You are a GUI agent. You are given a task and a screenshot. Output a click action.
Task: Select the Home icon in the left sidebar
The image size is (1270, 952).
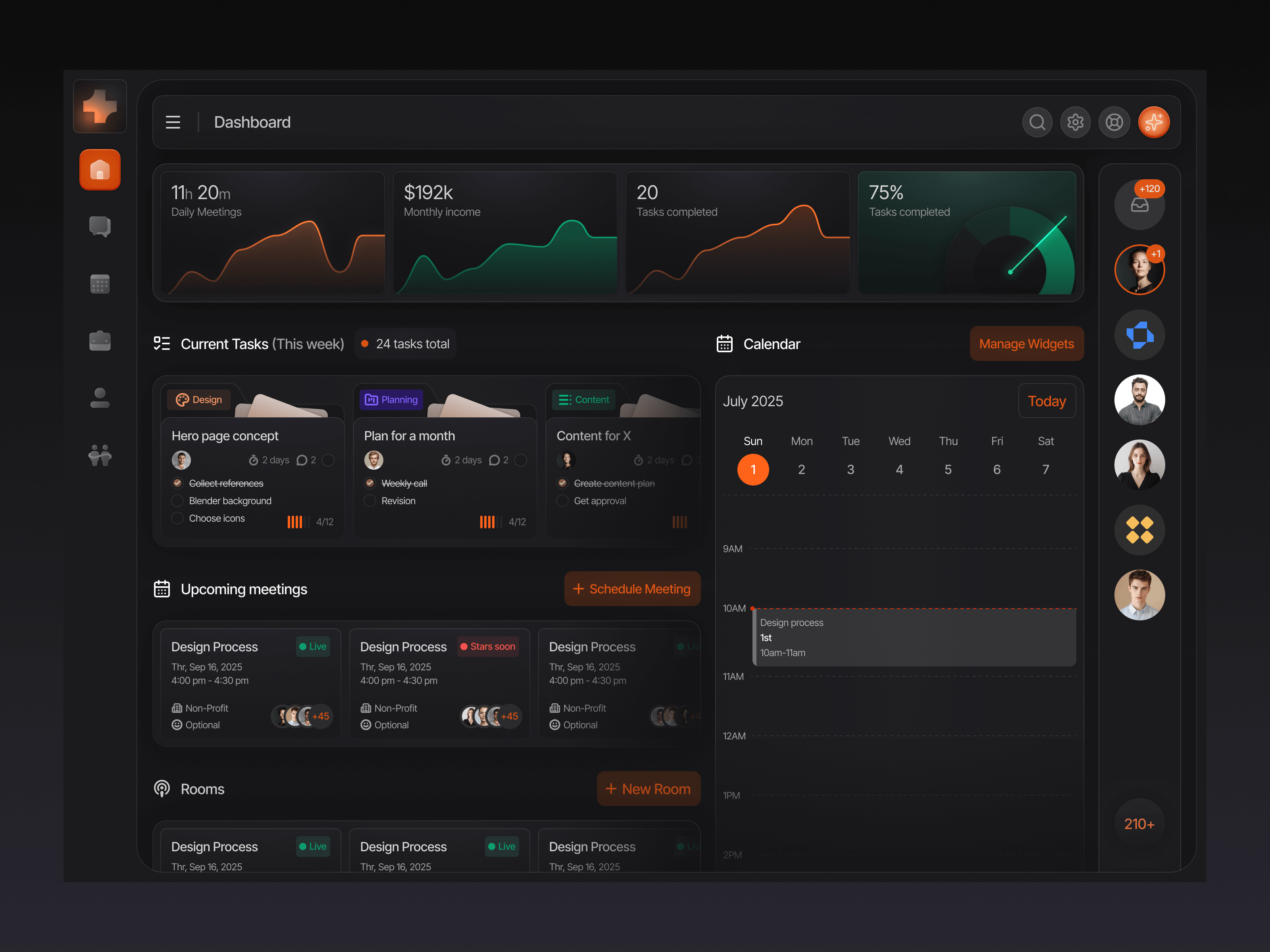99,169
